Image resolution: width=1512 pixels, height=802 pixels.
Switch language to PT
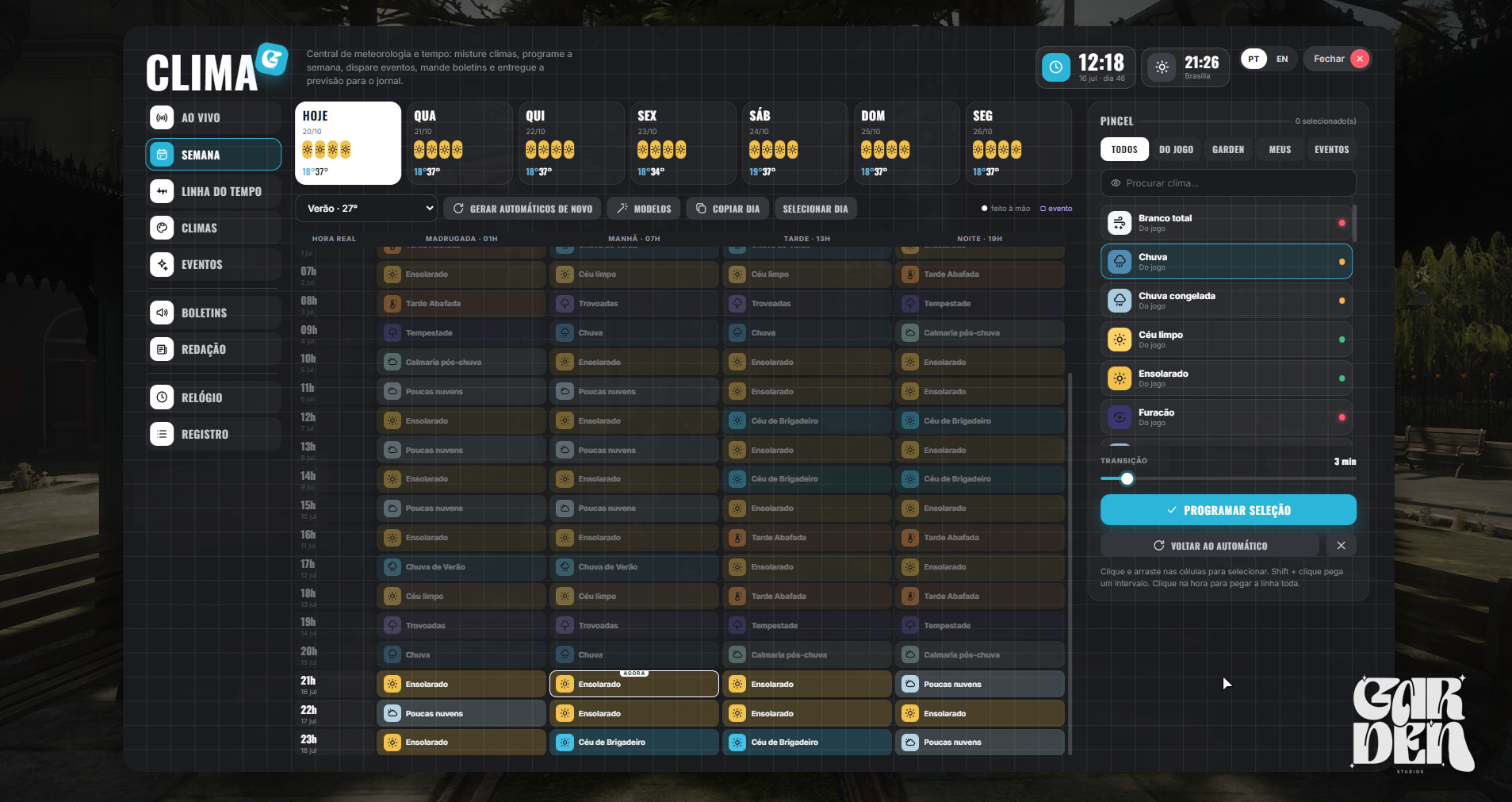pos(1254,59)
